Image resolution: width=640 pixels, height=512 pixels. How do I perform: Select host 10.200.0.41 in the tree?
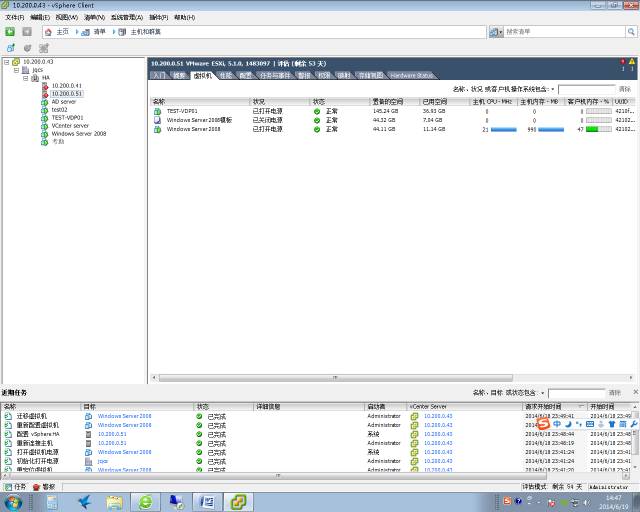67,86
